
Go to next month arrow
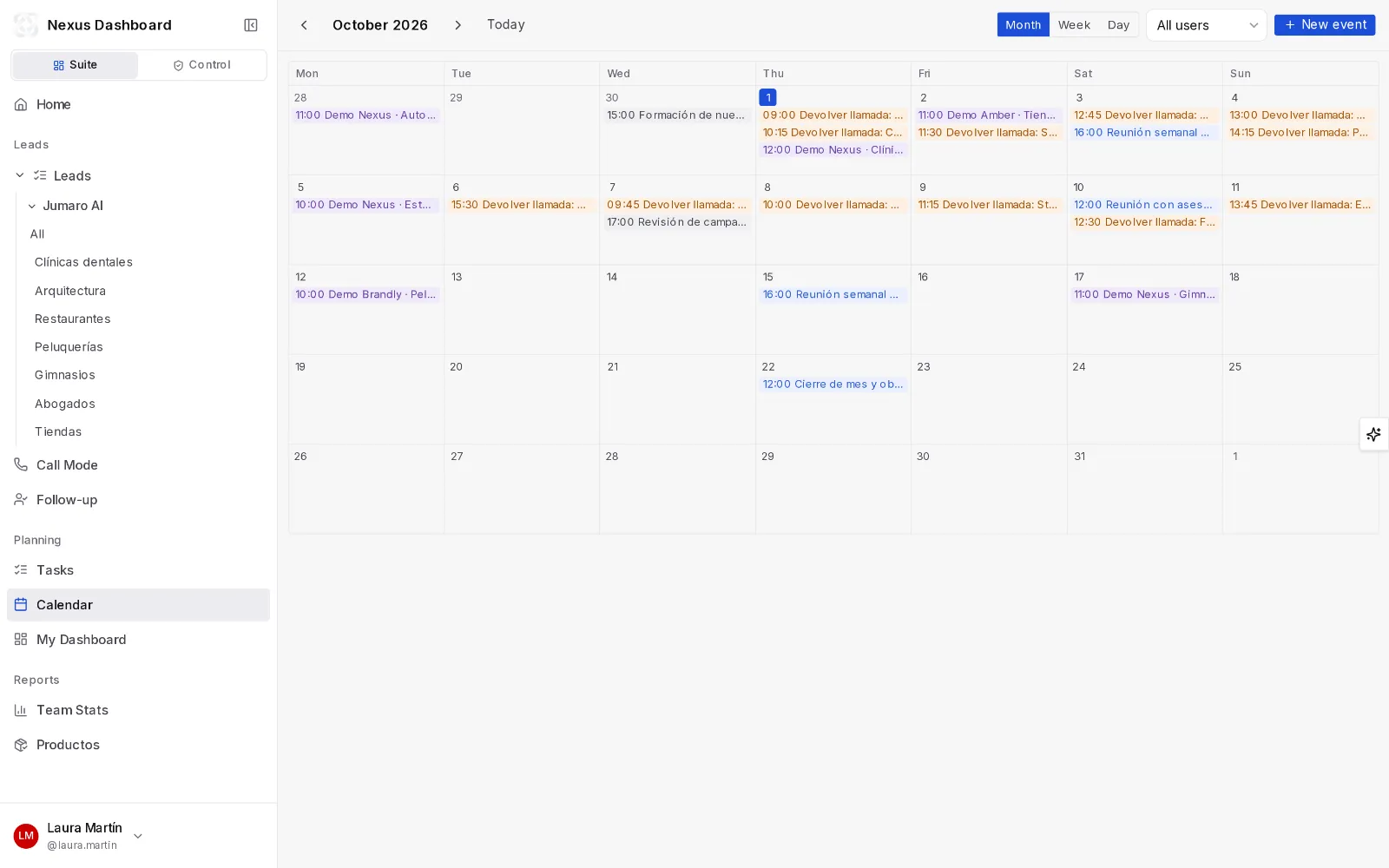458,25
